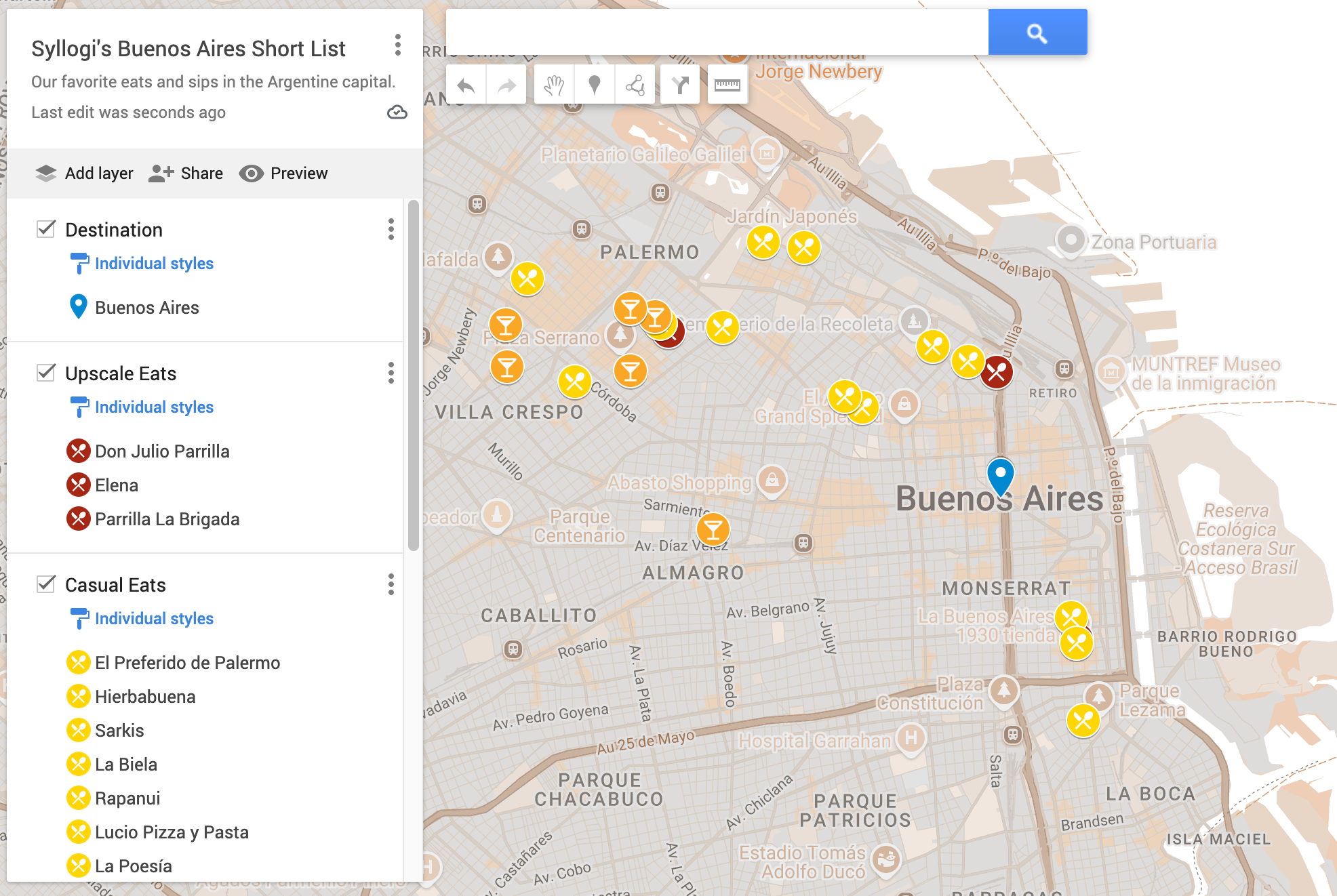Click the Undo arrow in map toolbar
The width and height of the screenshot is (1337, 896).
pyautogui.click(x=466, y=85)
